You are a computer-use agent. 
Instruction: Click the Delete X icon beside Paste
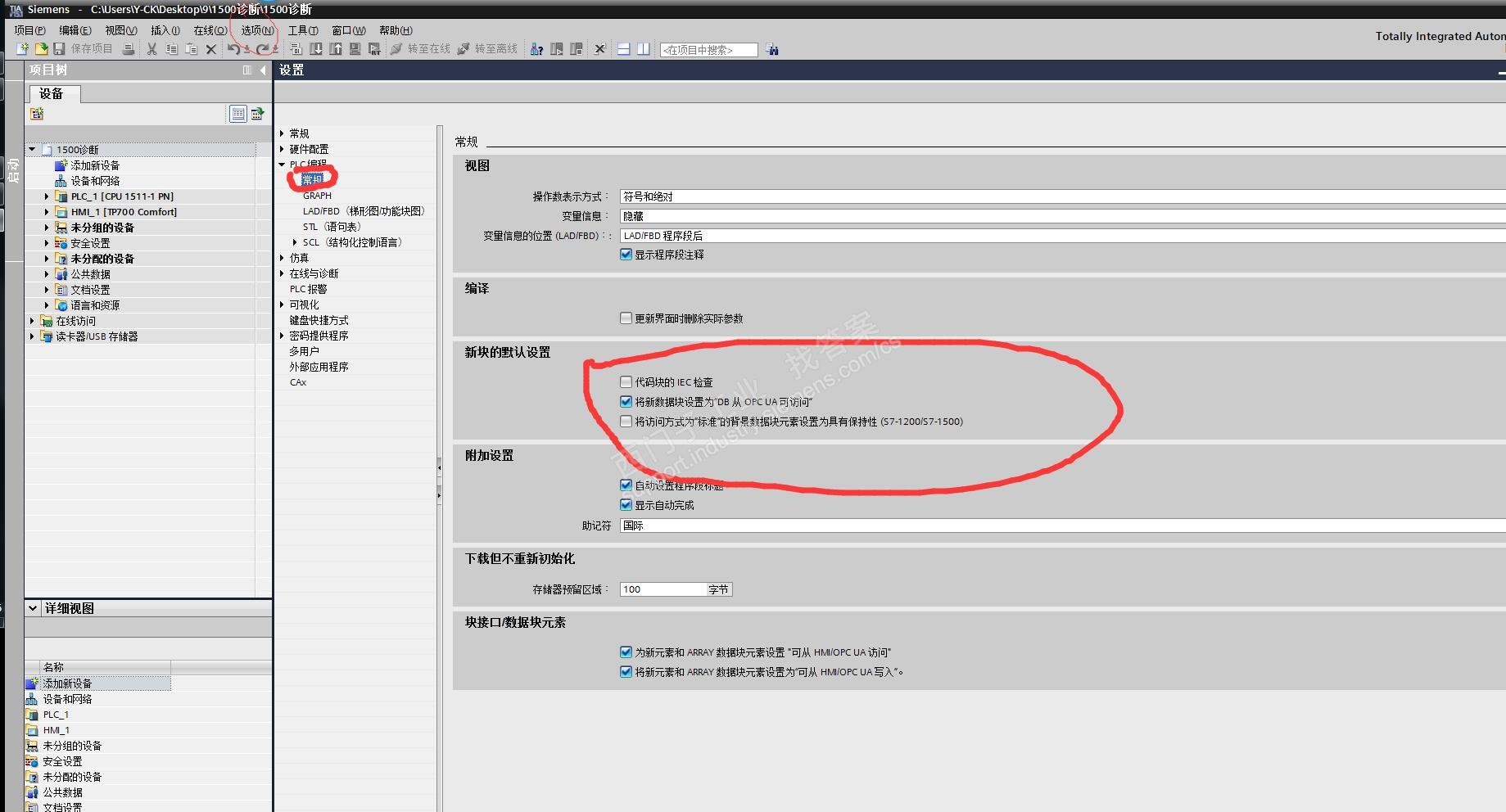pos(210,49)
